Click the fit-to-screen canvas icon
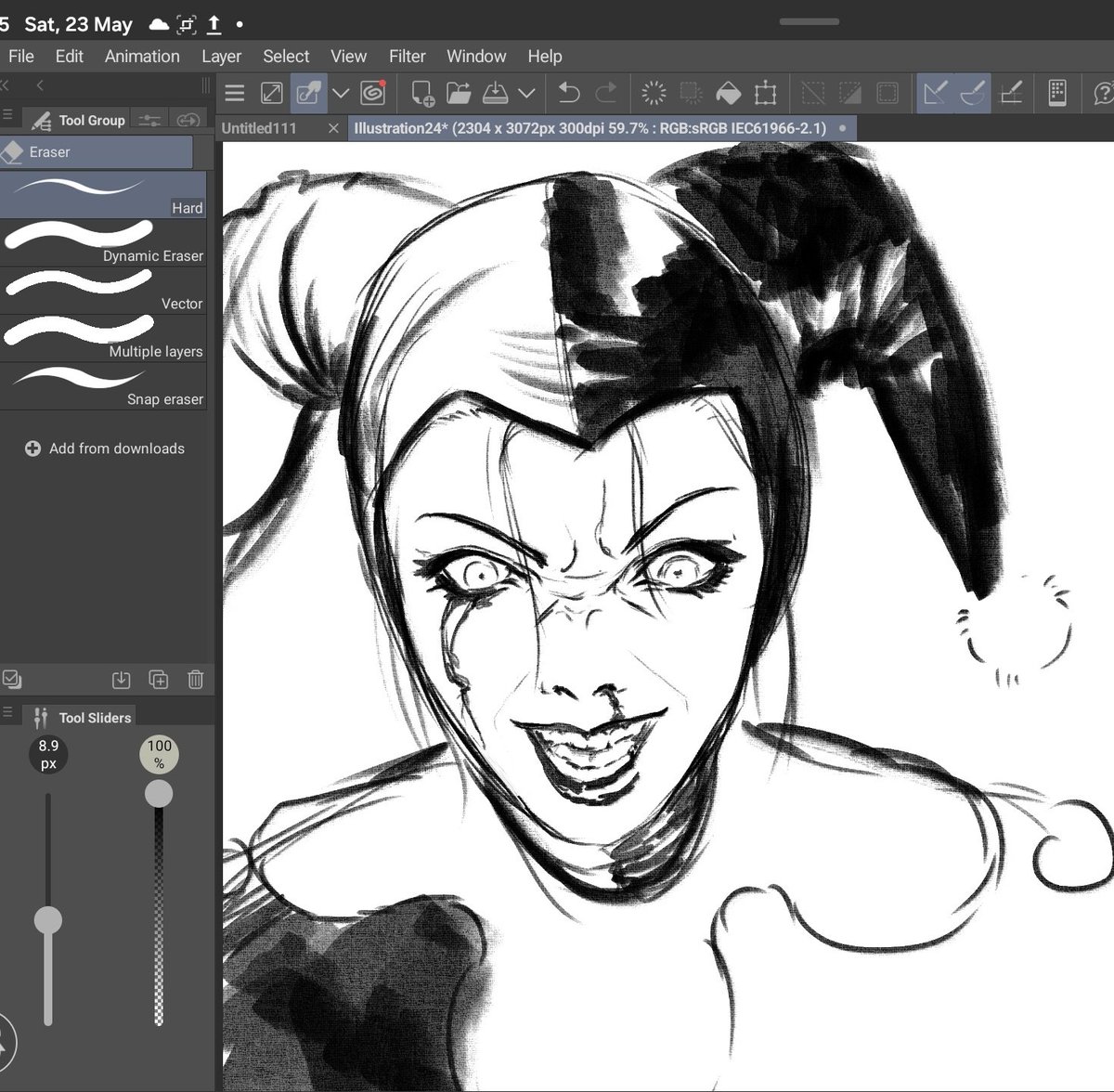 (272, 93)
